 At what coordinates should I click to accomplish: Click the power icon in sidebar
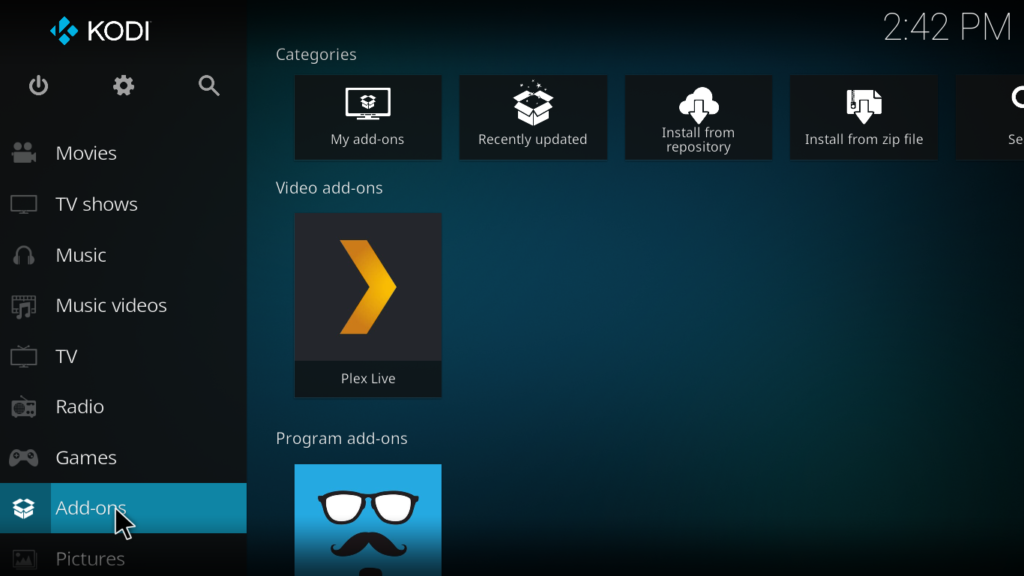point(38,86)
